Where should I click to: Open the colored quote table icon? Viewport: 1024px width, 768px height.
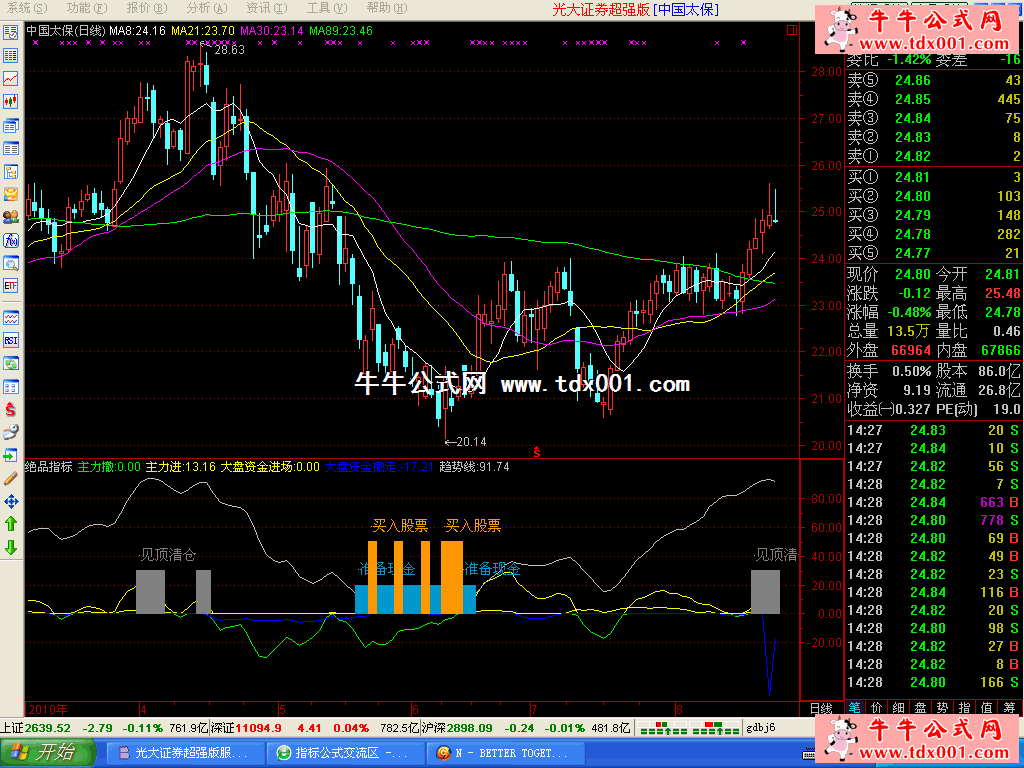10,56
